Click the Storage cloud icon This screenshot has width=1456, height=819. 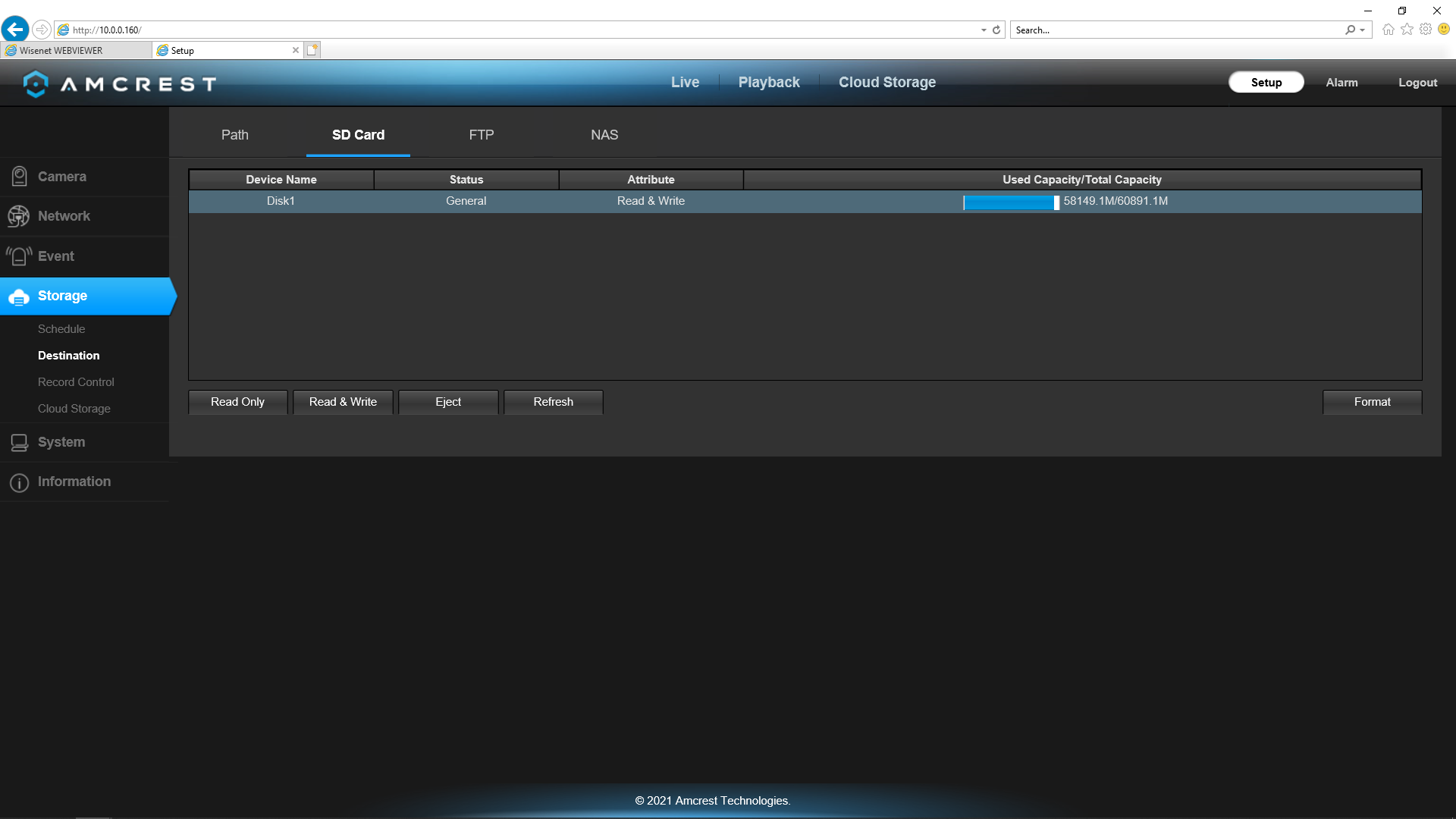19,297
